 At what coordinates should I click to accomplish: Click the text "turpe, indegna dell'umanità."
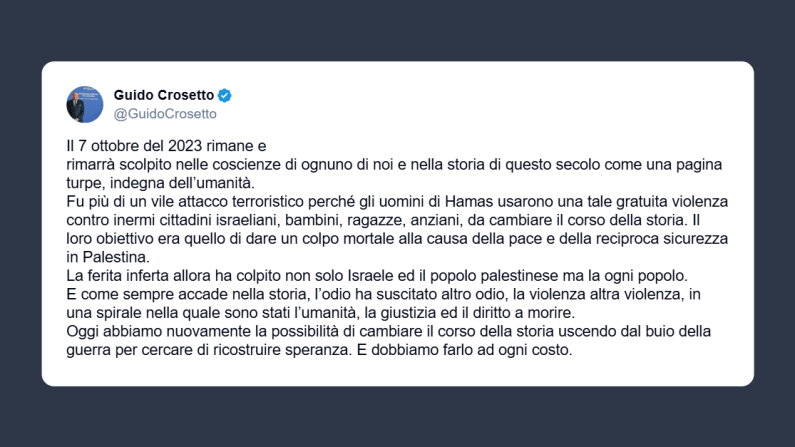click(147, 181)
